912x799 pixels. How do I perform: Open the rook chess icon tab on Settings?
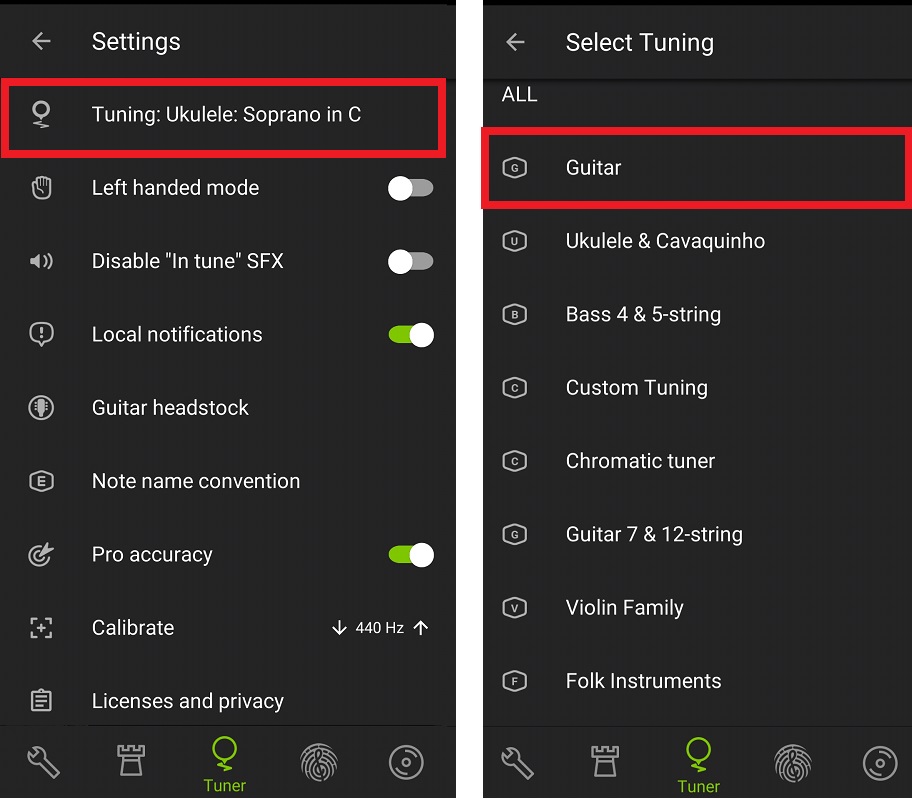click(x=130, y=761)
